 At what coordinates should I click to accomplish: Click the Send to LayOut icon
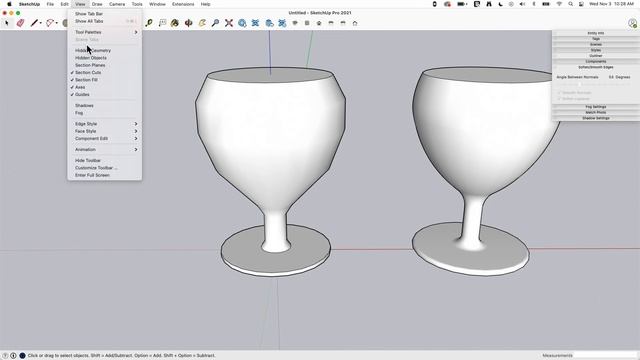click(x=269, y=23)
